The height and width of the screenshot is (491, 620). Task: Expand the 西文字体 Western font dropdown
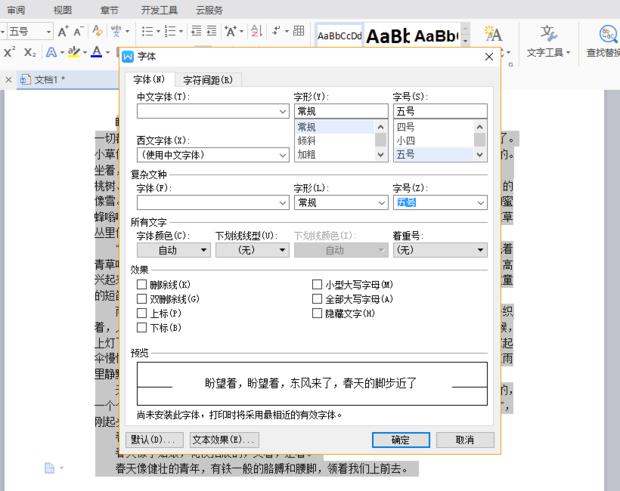tap(283, 155)
